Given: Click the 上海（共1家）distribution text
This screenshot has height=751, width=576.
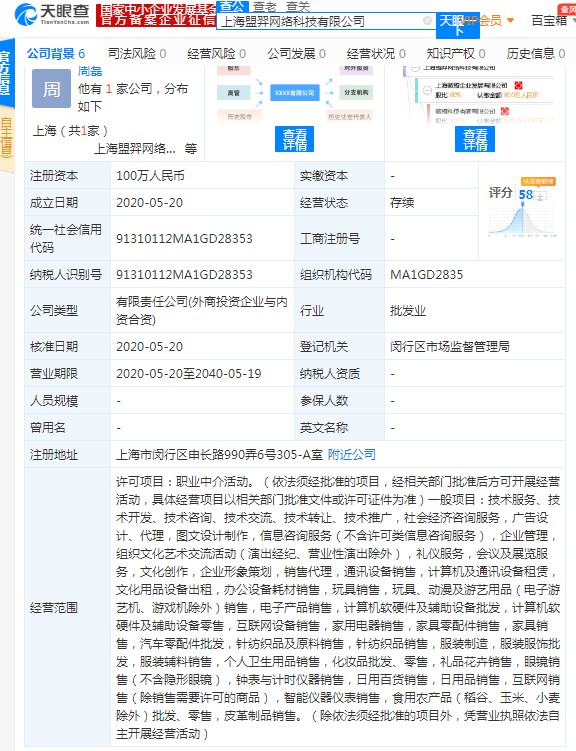Looking at the screenshot, I should point(70,130).
